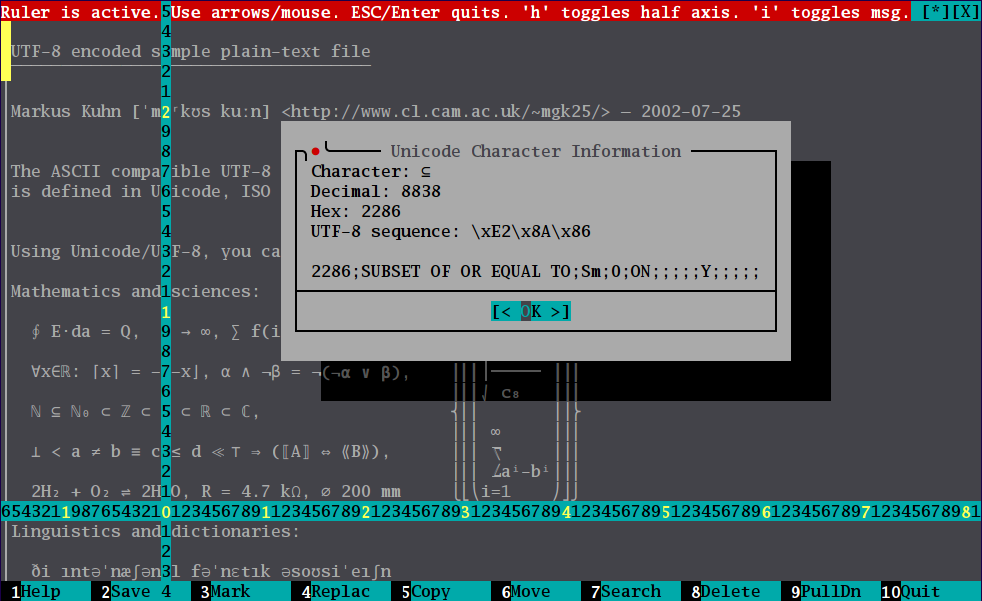Select the 'Hex: 2286' line

click(356, 212)
